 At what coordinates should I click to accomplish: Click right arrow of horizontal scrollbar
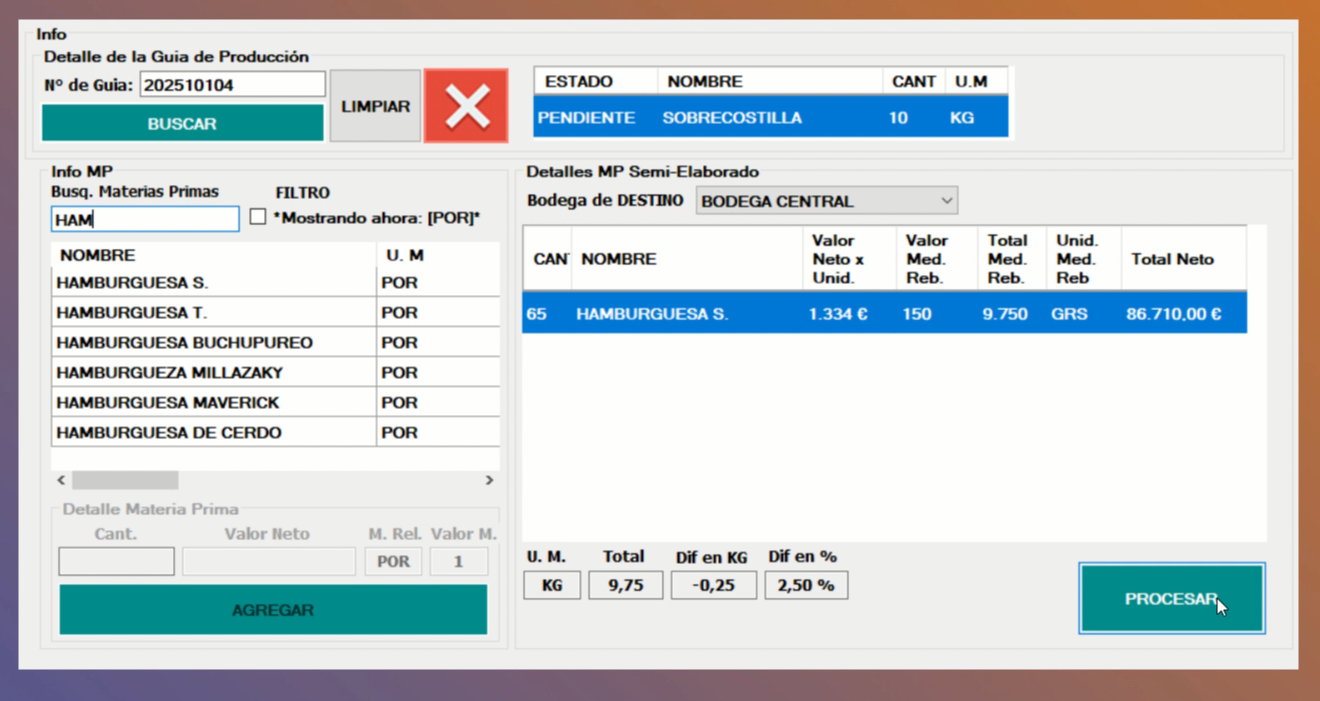(x=489, y=481)
